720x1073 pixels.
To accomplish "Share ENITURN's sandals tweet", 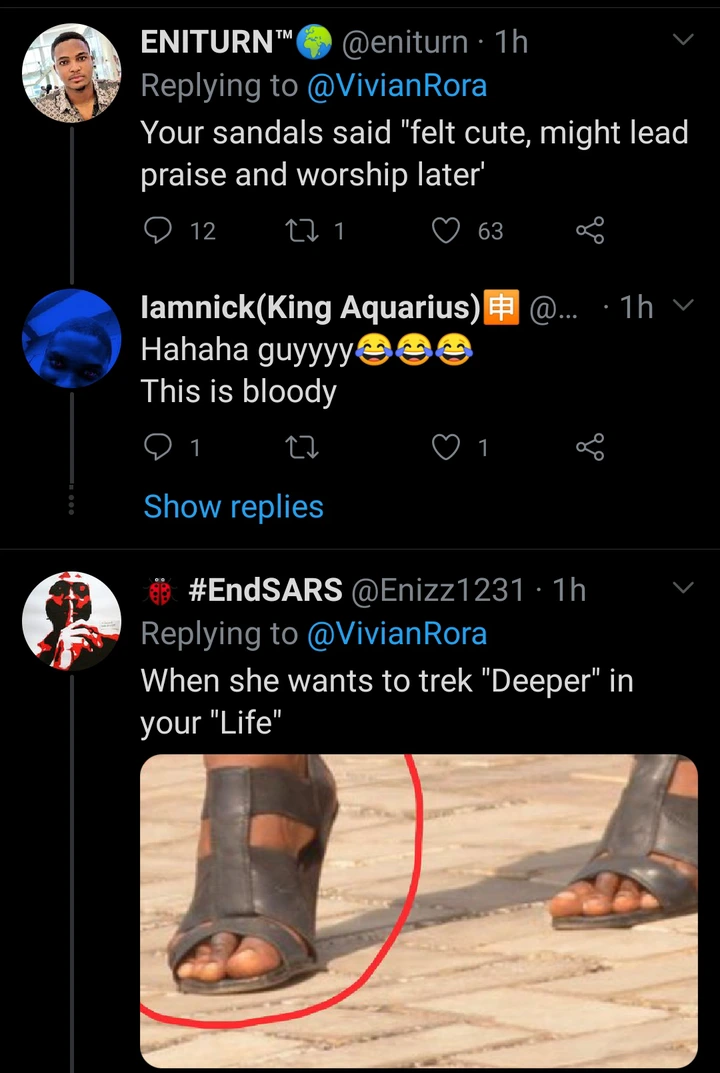I will [x=590, y=231].
